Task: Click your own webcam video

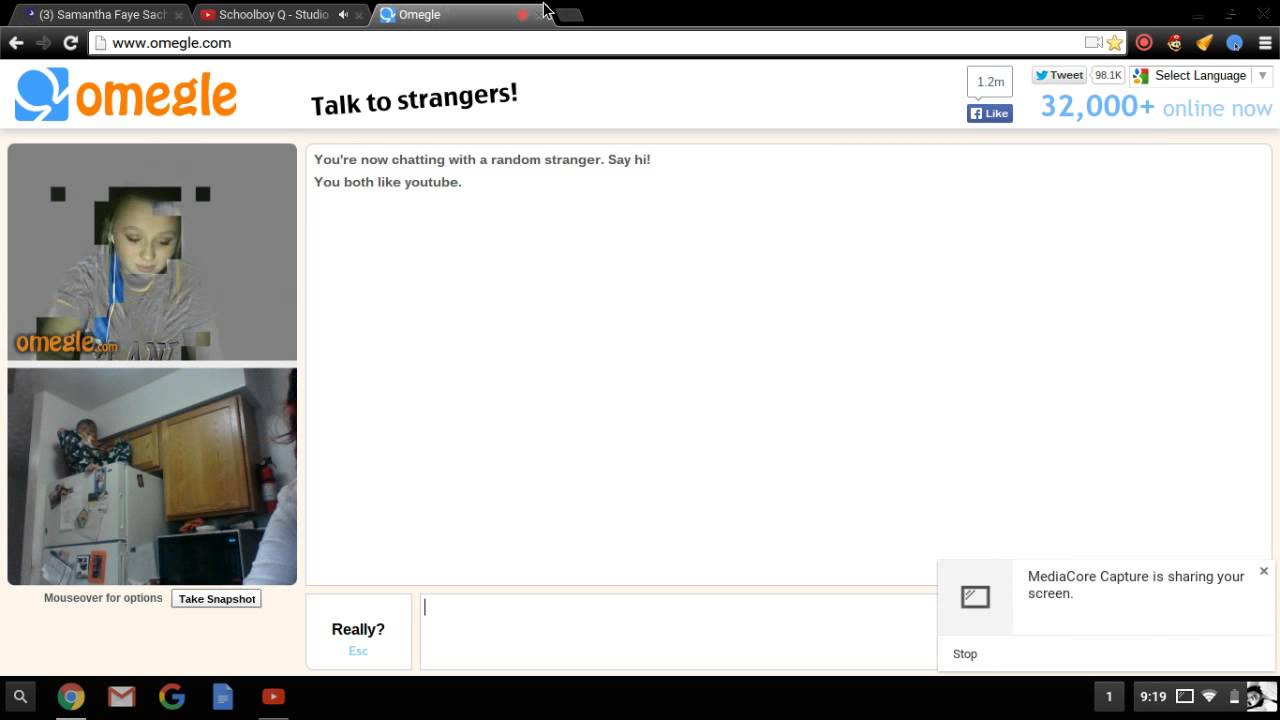Action: (x=152, y=476)
